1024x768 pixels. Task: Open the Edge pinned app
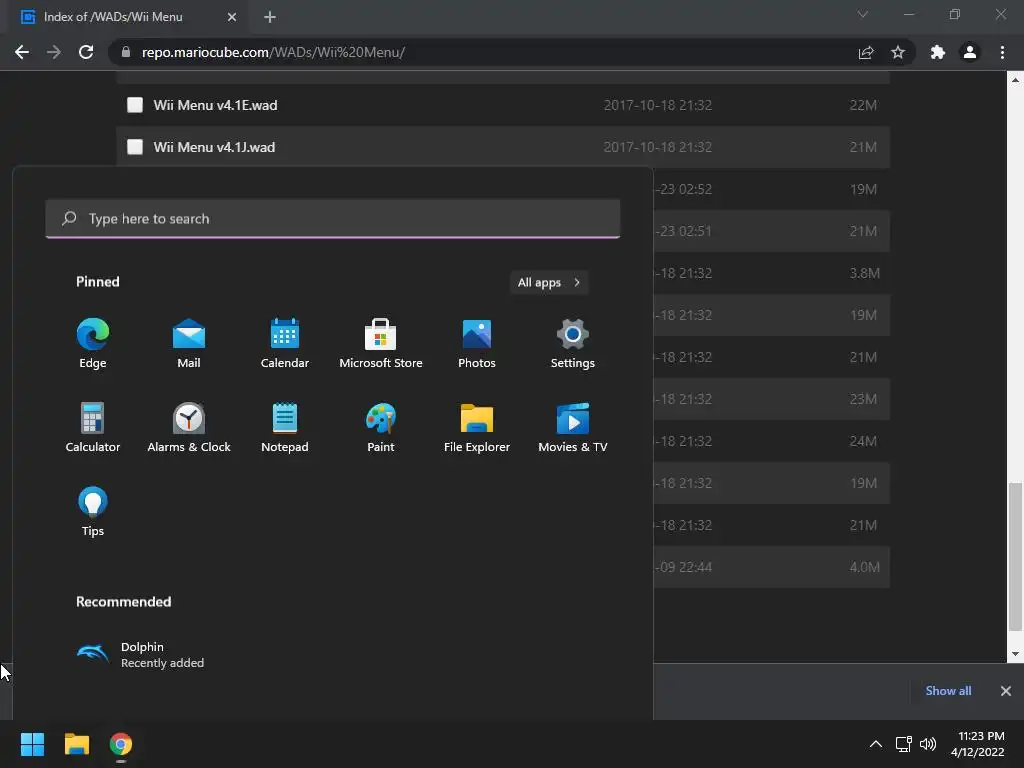point(93,344)
